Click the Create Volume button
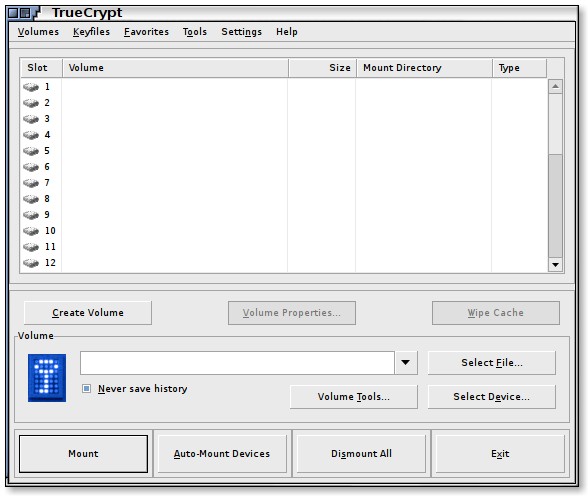The image size is (588, 496). 88,313
